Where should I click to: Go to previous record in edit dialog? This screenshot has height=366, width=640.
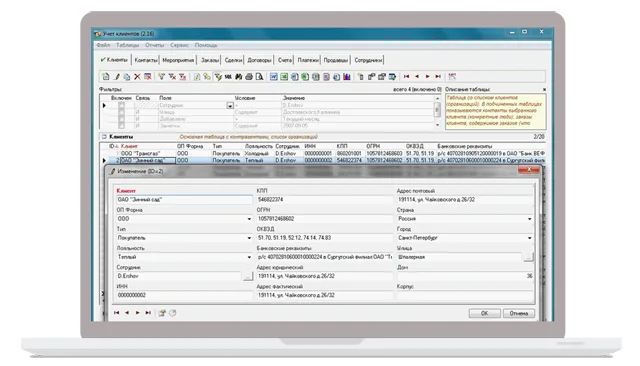coord(127,313)
